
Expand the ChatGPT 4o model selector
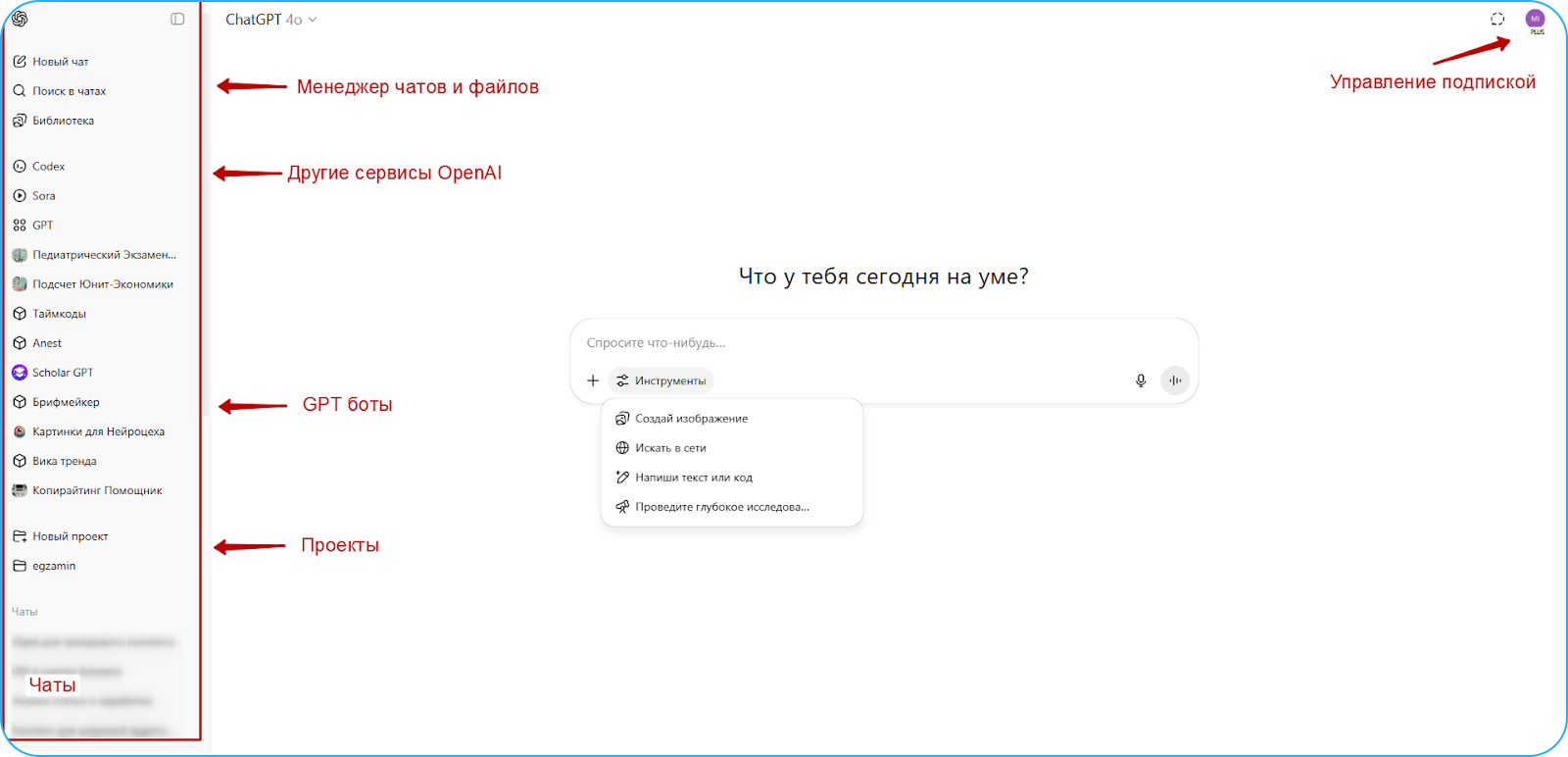(x=271, y=20)
